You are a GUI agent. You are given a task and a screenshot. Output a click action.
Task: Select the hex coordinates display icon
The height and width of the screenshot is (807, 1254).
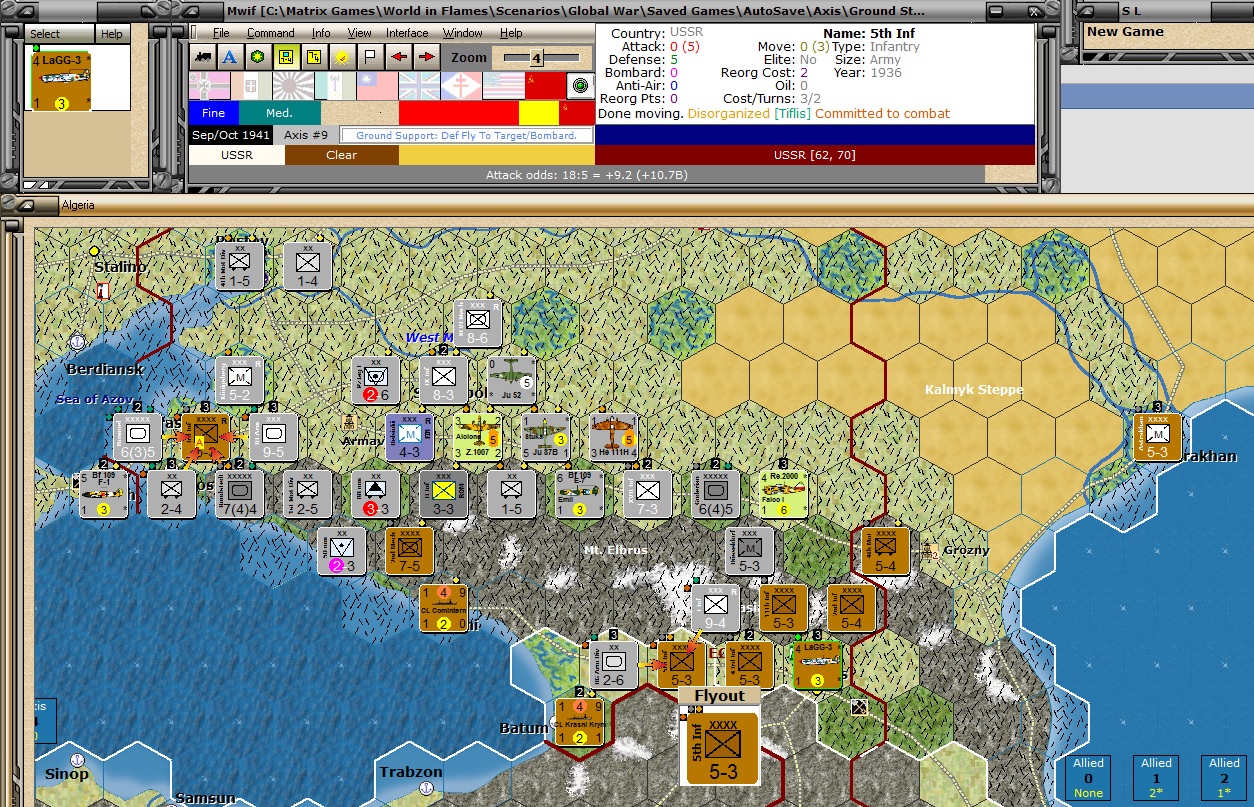coord(313,57)
